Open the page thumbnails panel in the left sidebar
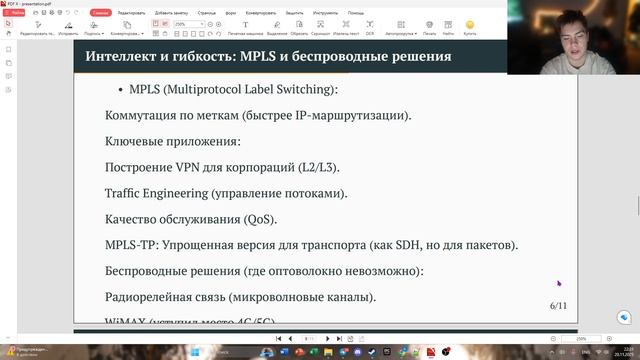 point(9,63)
